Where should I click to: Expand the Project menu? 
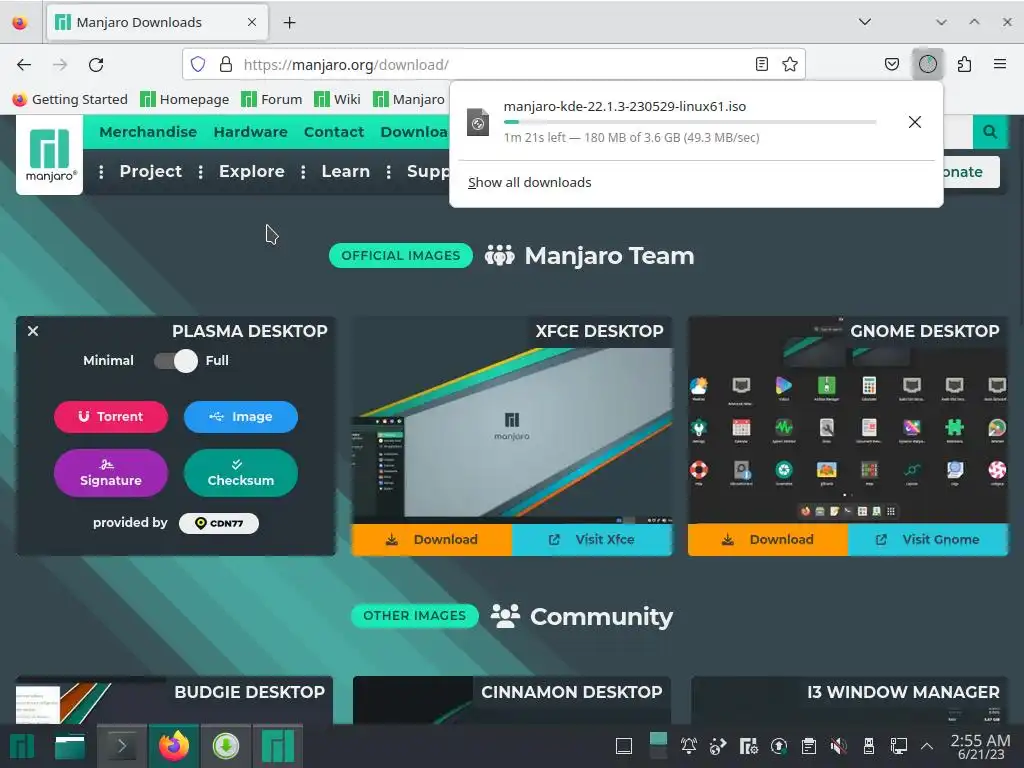[151, 171]
